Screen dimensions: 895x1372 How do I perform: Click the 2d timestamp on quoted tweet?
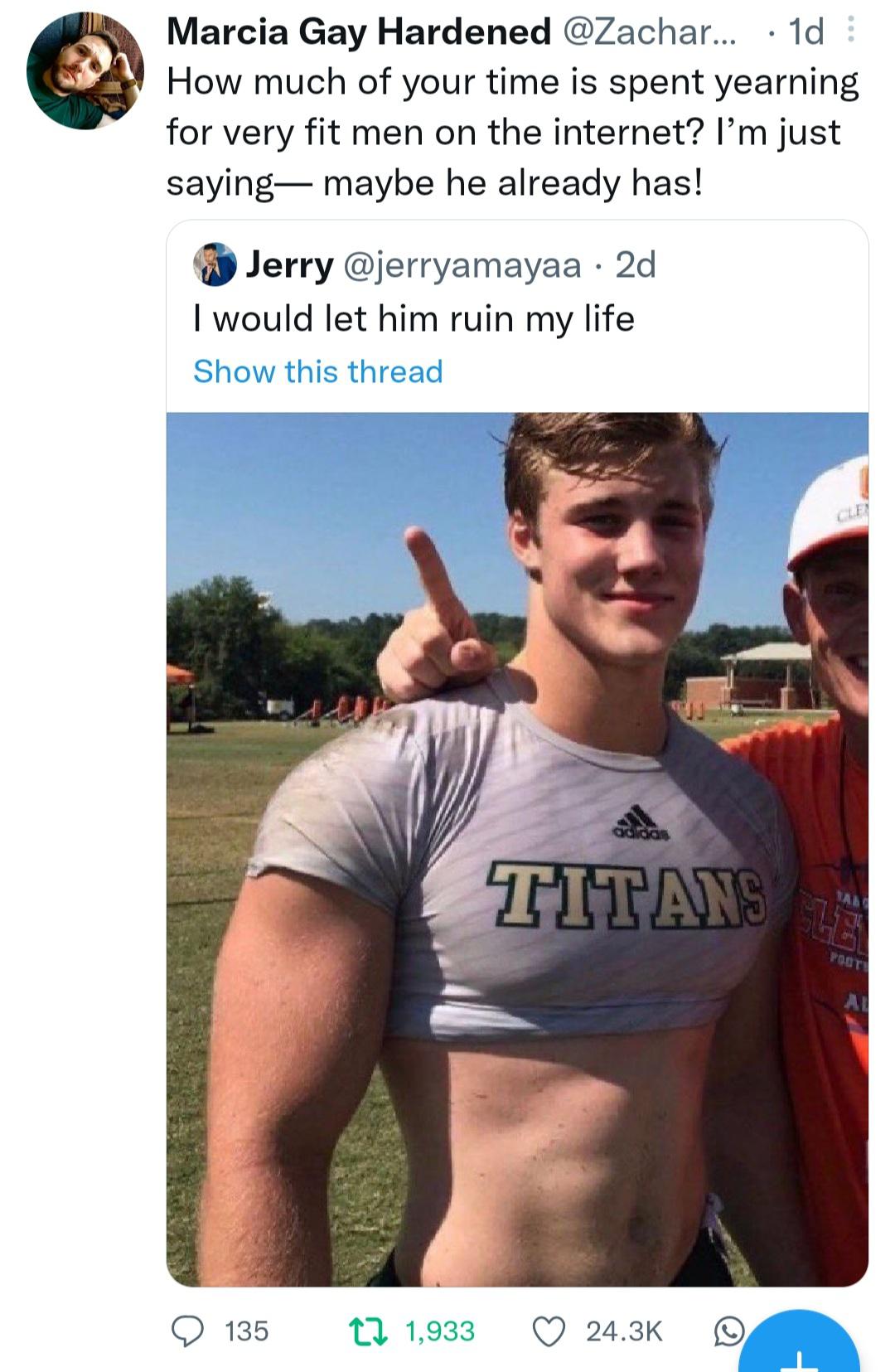tap(636, 265)
